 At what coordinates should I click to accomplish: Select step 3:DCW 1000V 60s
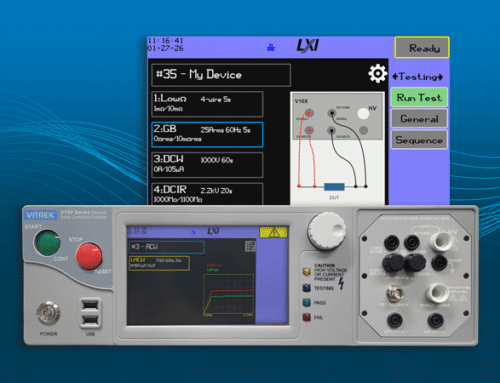[207, 165]
